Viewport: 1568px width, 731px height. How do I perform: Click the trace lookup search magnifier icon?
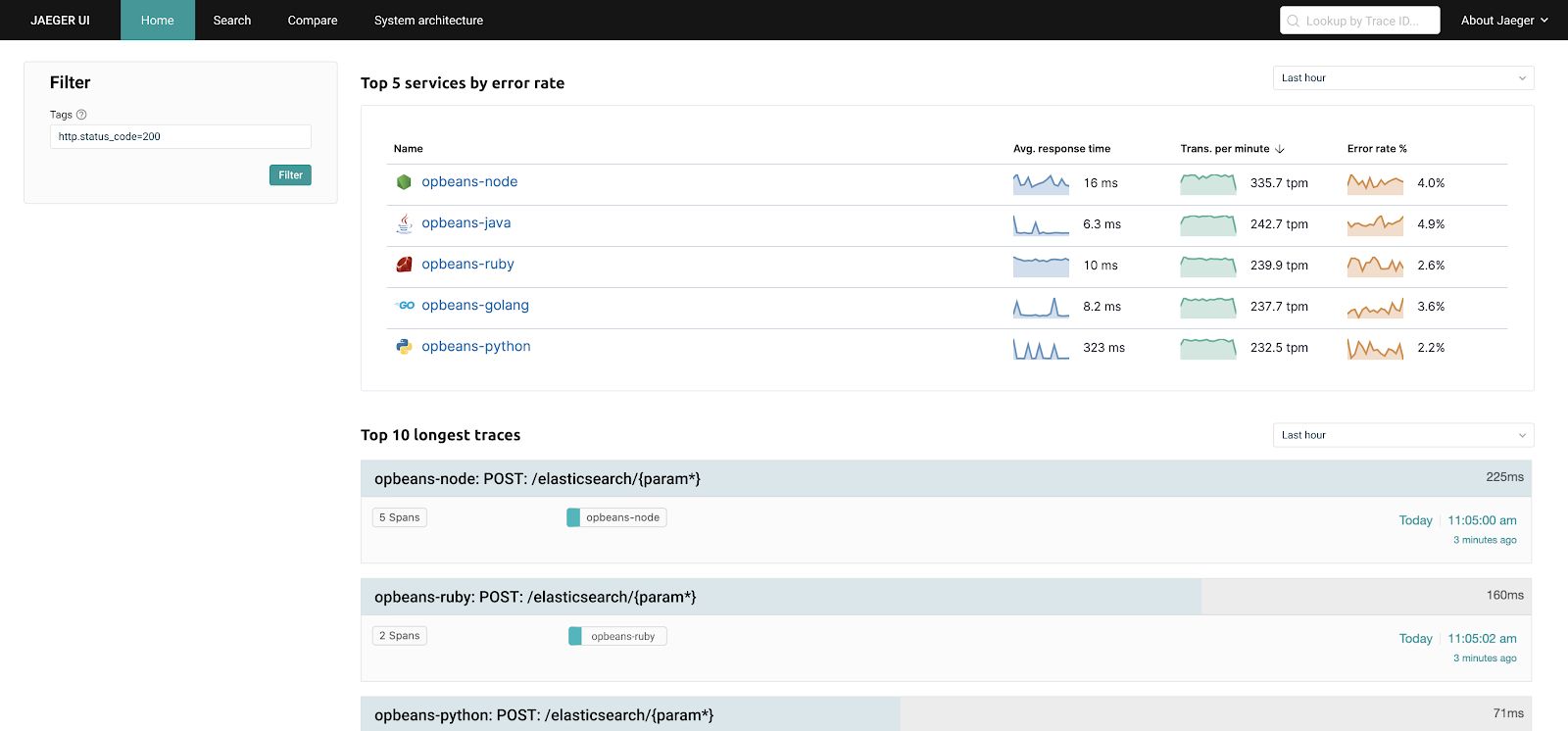tap(1294, 21)
